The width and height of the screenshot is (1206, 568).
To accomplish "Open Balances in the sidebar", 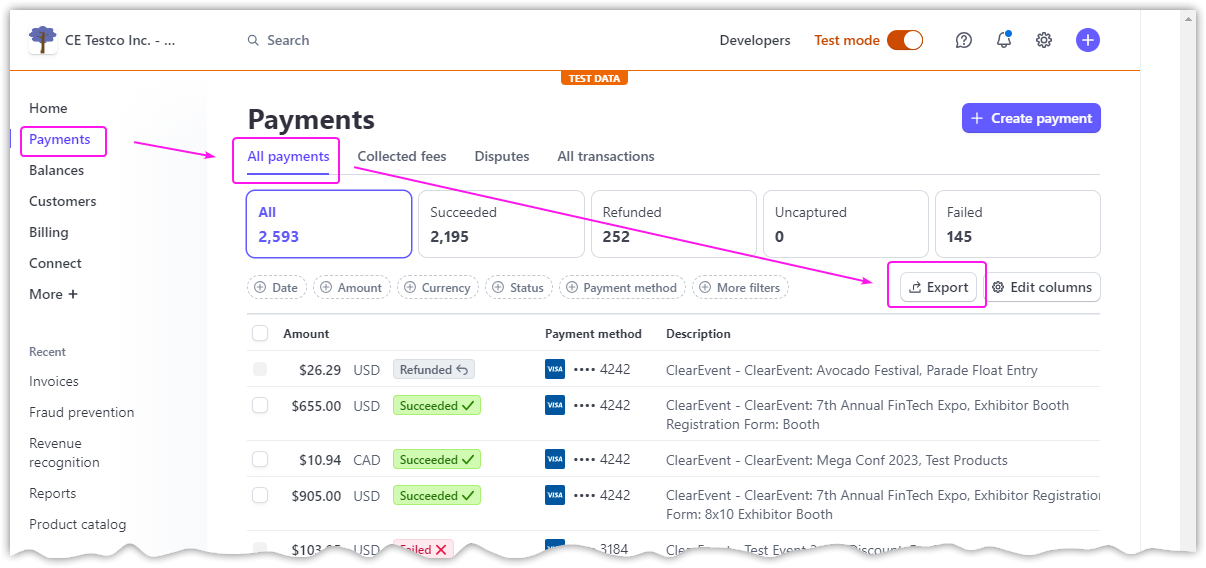I will (56, 170).
